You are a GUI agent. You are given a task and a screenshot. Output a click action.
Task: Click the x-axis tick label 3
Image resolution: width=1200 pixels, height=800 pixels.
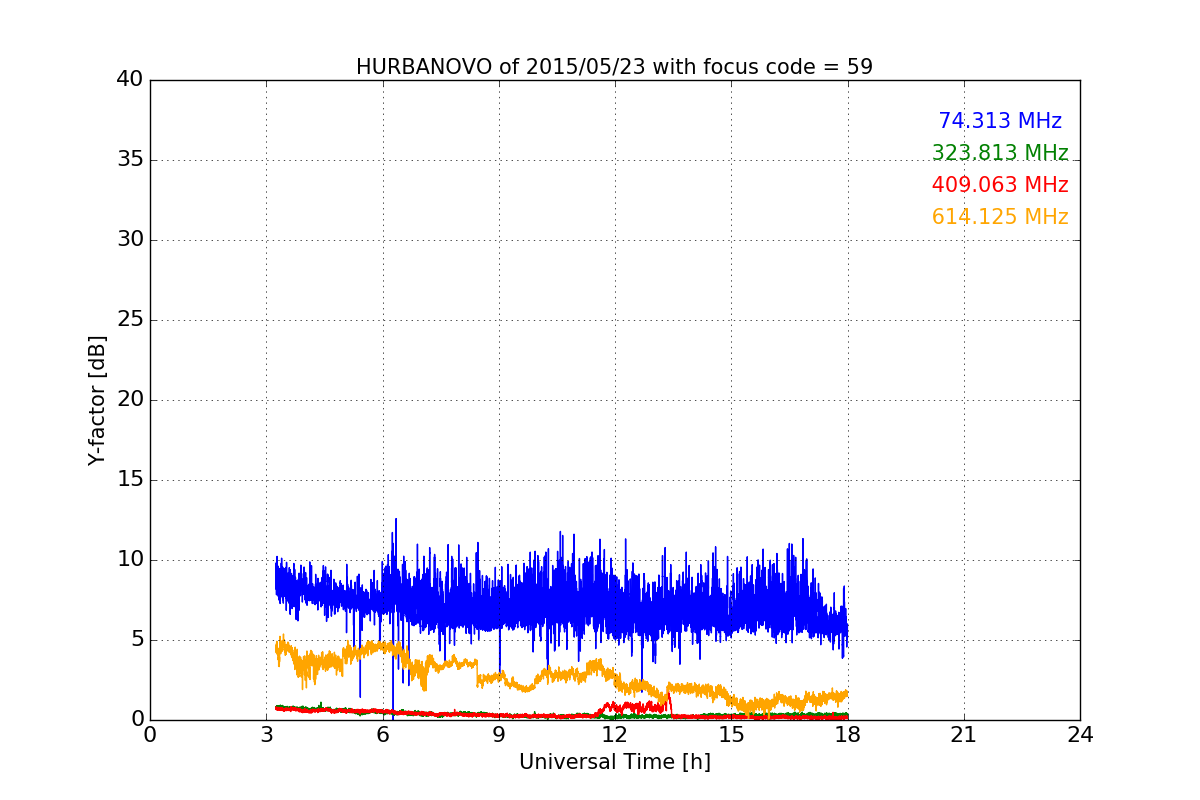coord(266,734)
